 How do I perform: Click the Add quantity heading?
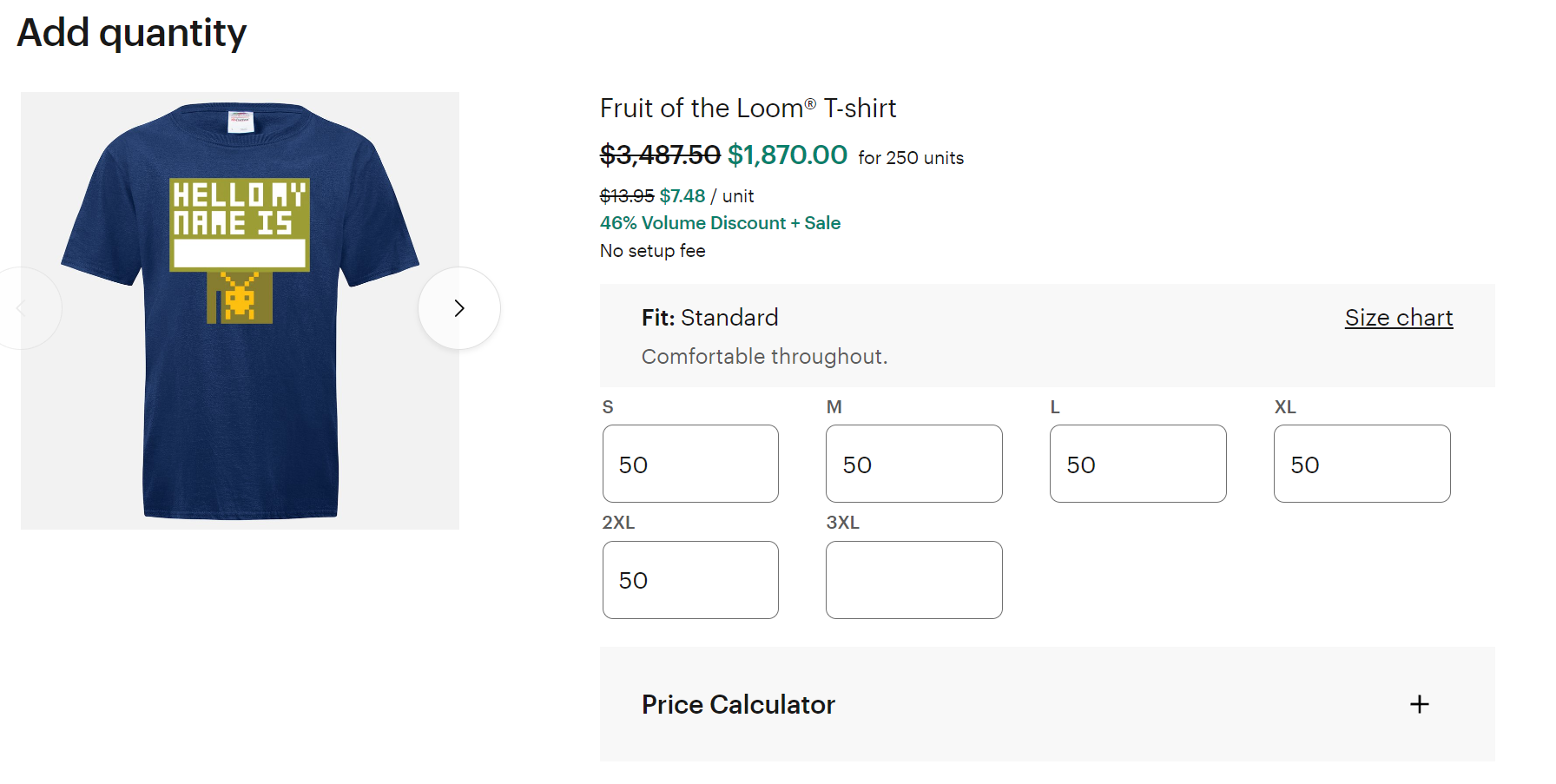(132, 33)
